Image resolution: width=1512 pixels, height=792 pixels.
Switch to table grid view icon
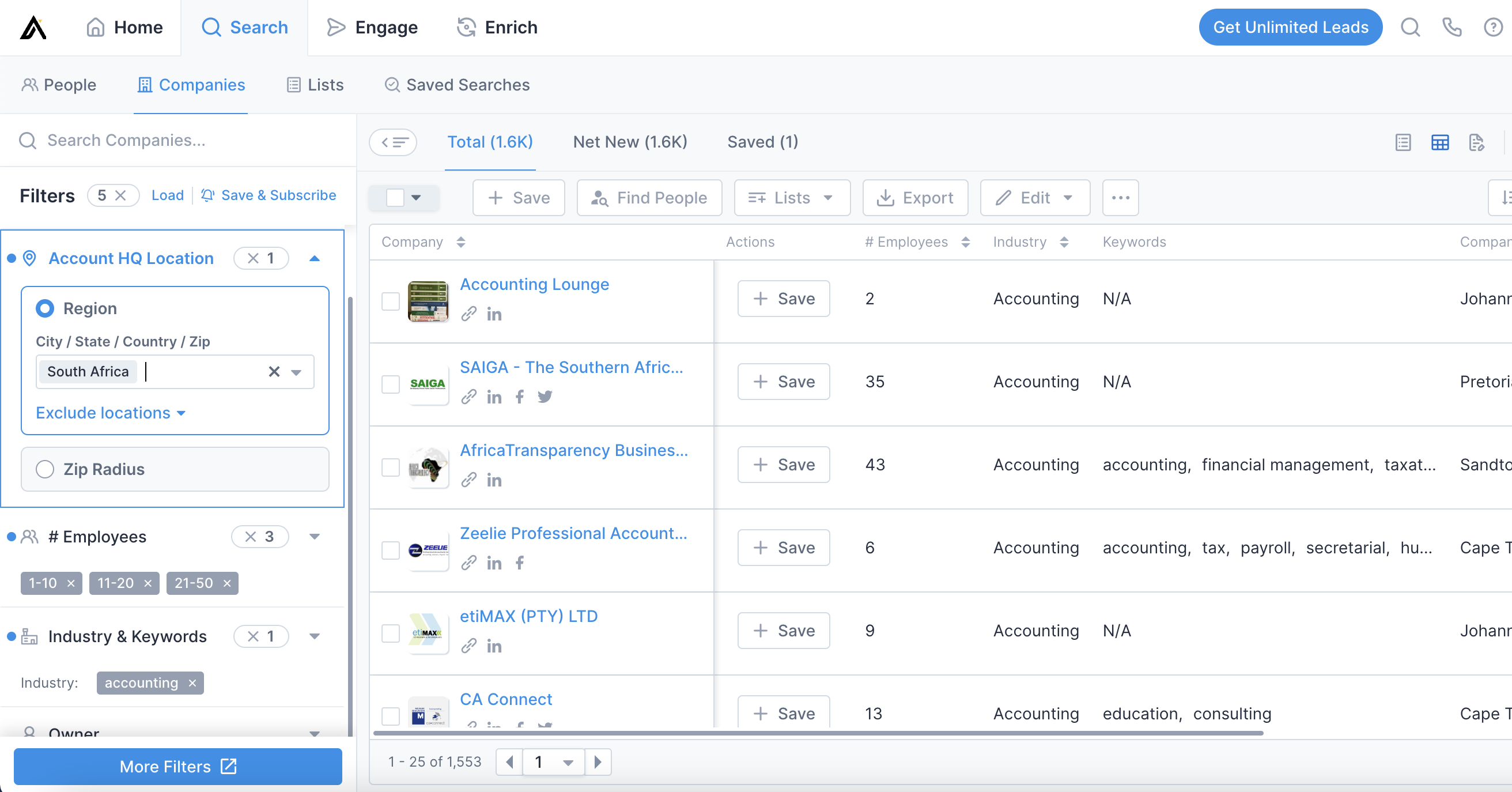coord(1439,142)
